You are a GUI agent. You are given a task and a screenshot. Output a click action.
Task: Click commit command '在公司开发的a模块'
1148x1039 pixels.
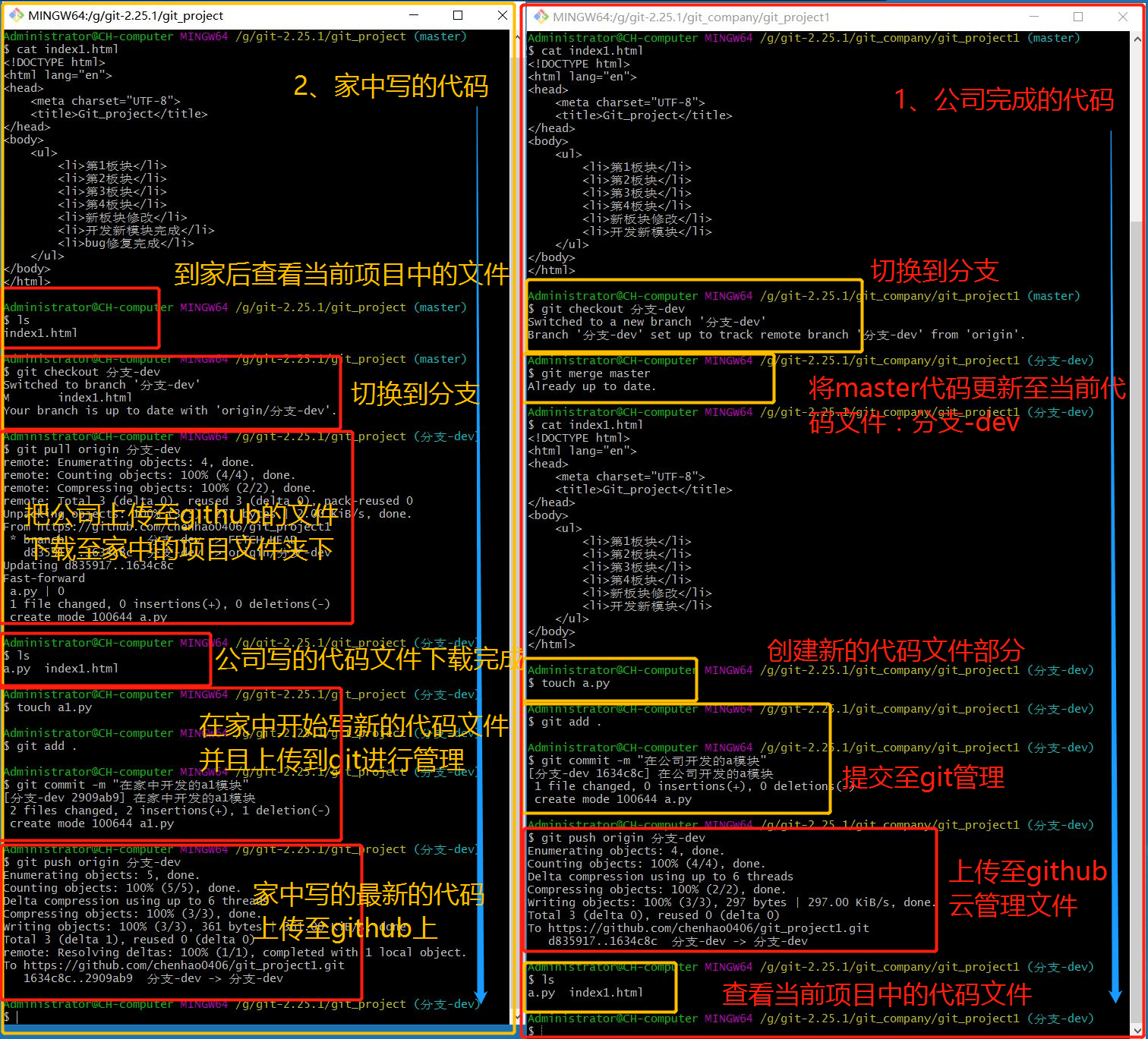647,760
